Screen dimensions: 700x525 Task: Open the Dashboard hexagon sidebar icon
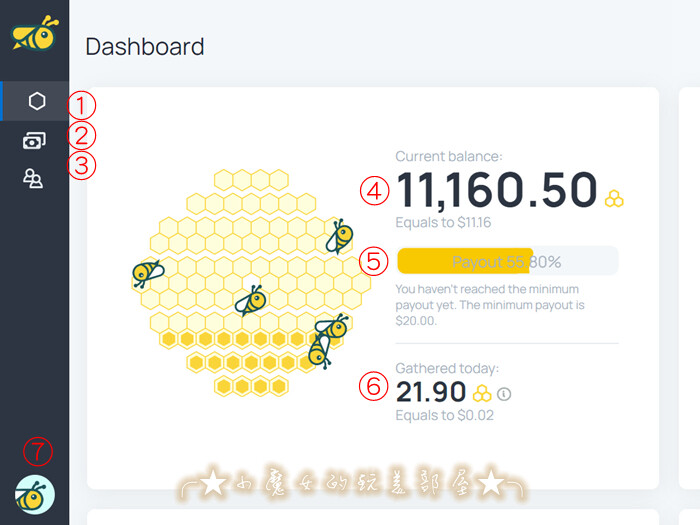click(36, 101)
